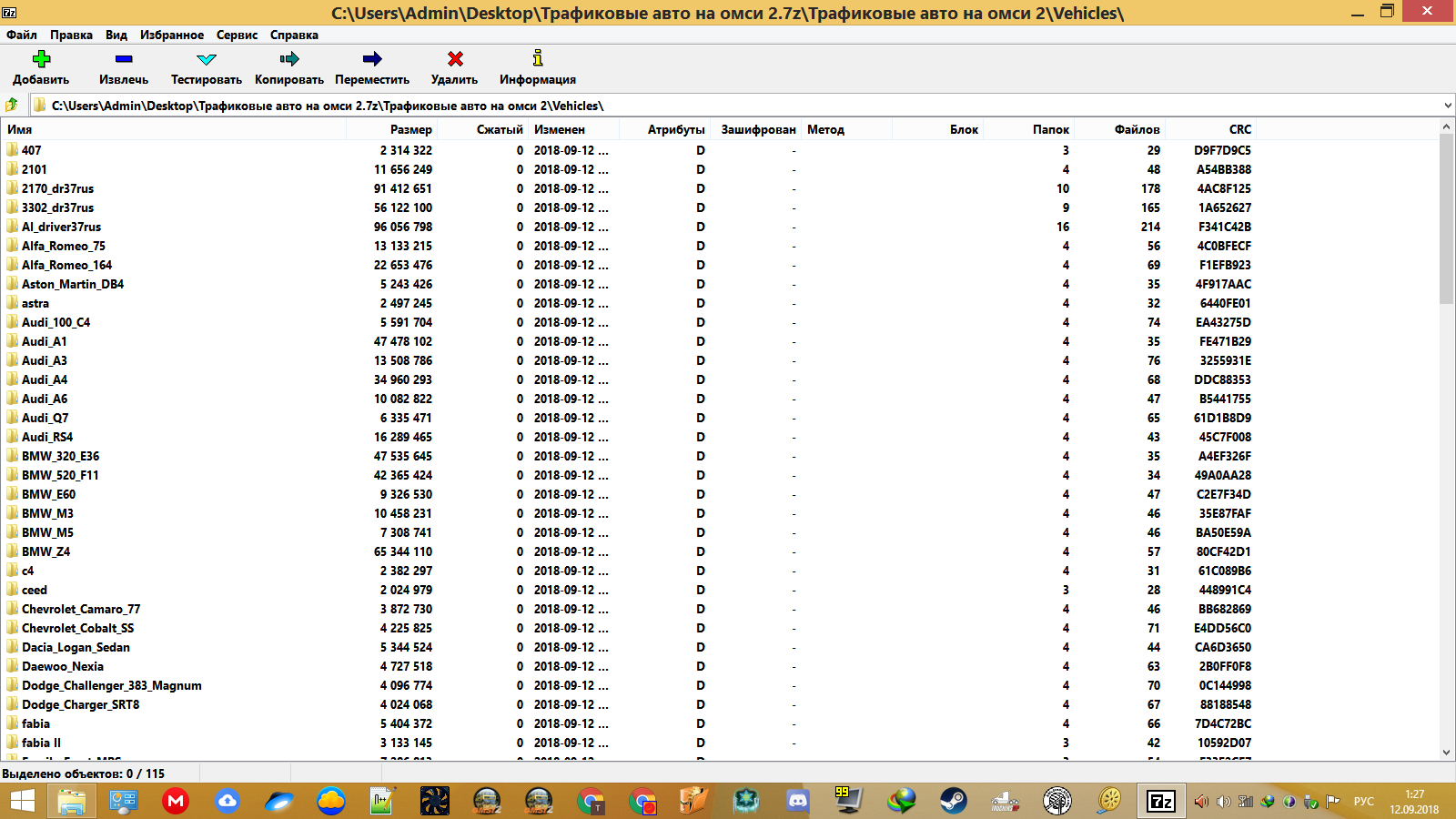Screen dimensions: 1456x819
Task: Click size value 96 056 798
Action: [403, 227]
